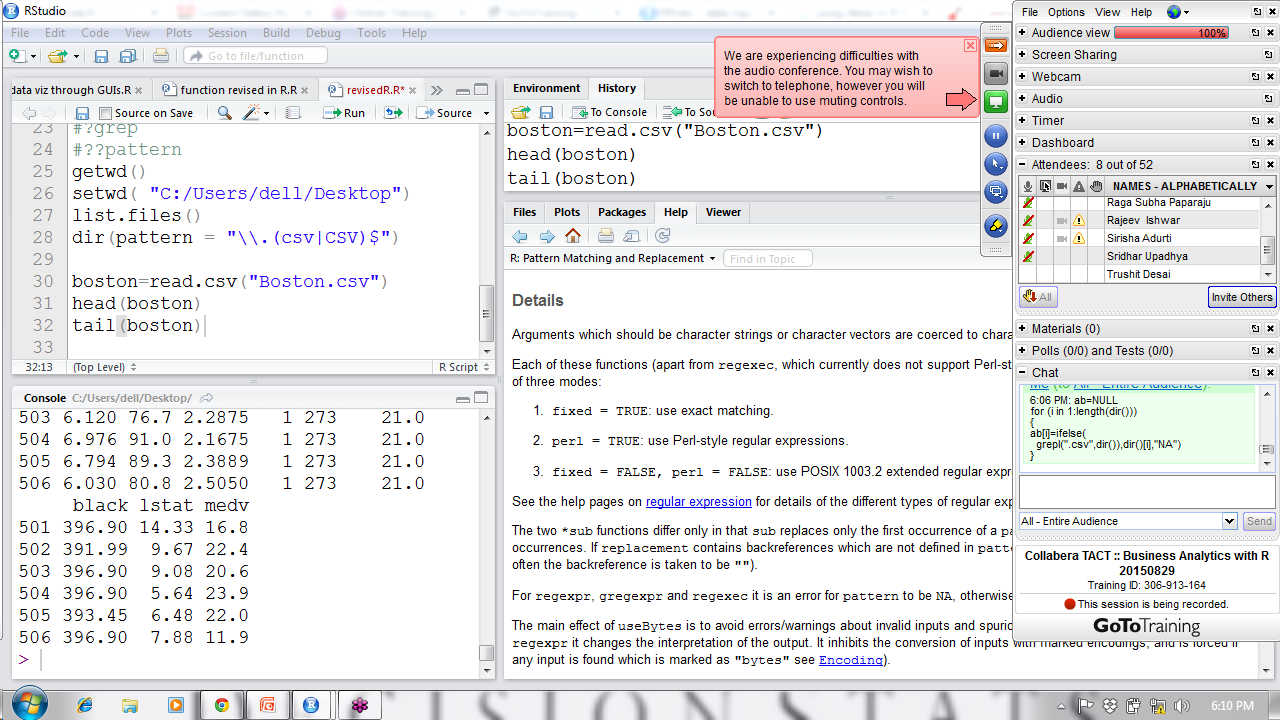Open the chat recipient dropdown
The height and width of the screenshot is (720, 1280).
[1230, 521]
